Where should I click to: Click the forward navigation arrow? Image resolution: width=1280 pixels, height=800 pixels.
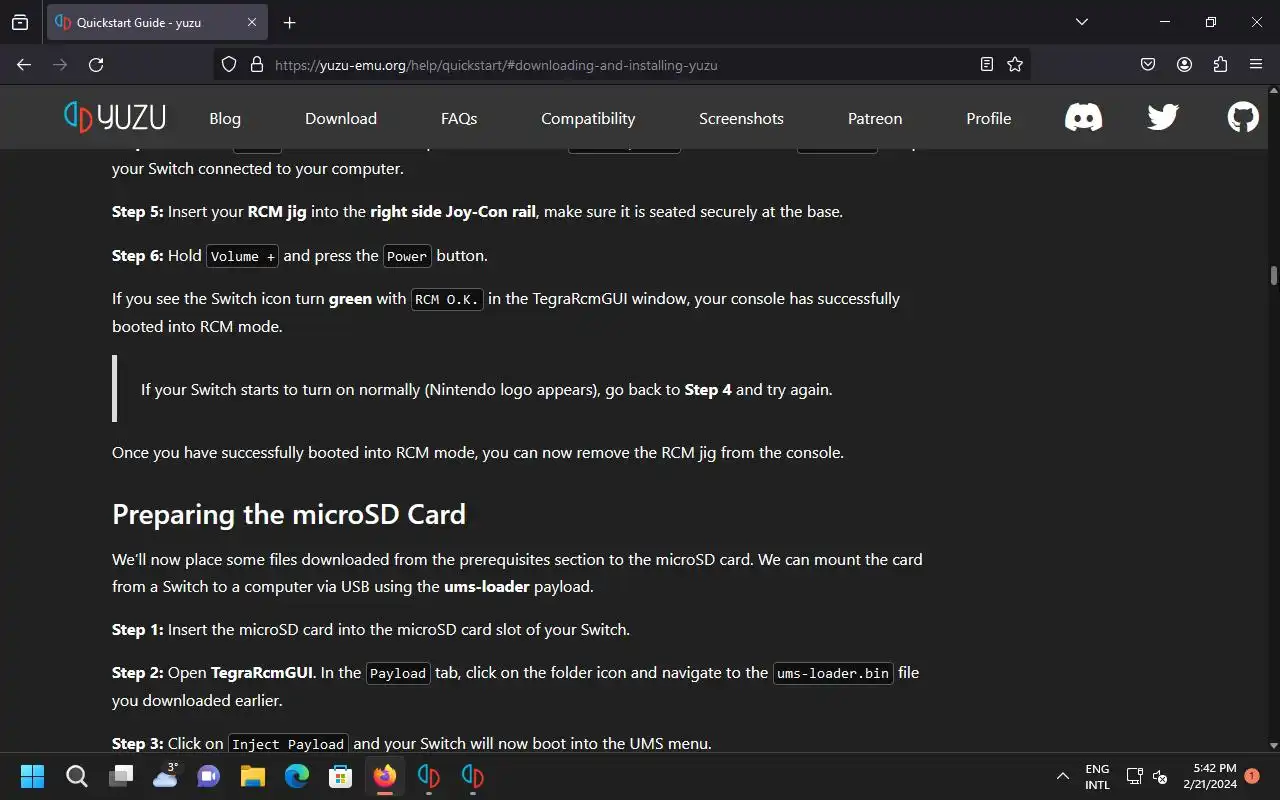pos(60,64)
